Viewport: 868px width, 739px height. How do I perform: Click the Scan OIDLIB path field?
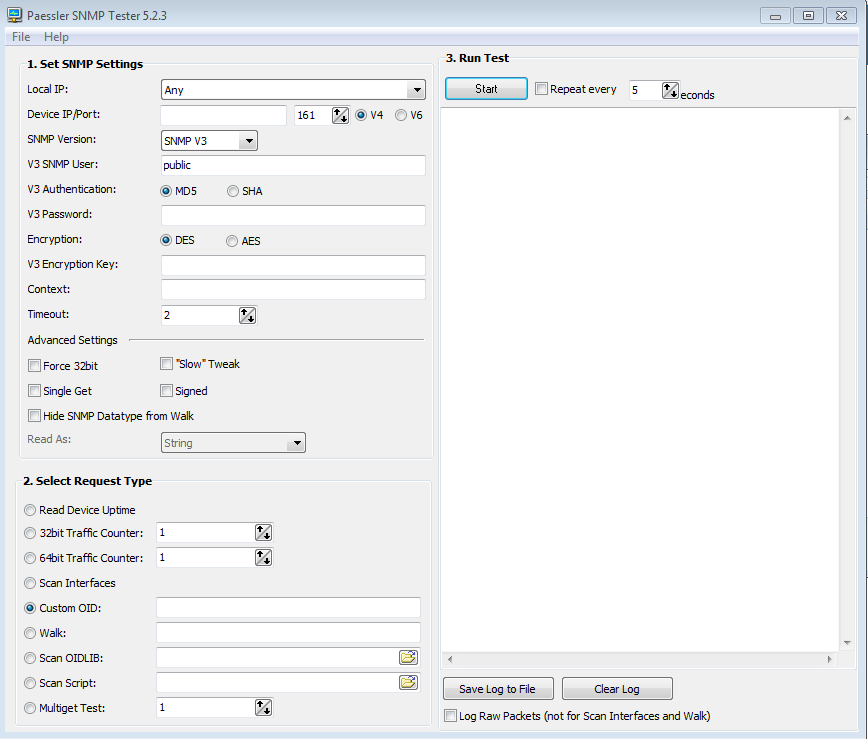277,658
